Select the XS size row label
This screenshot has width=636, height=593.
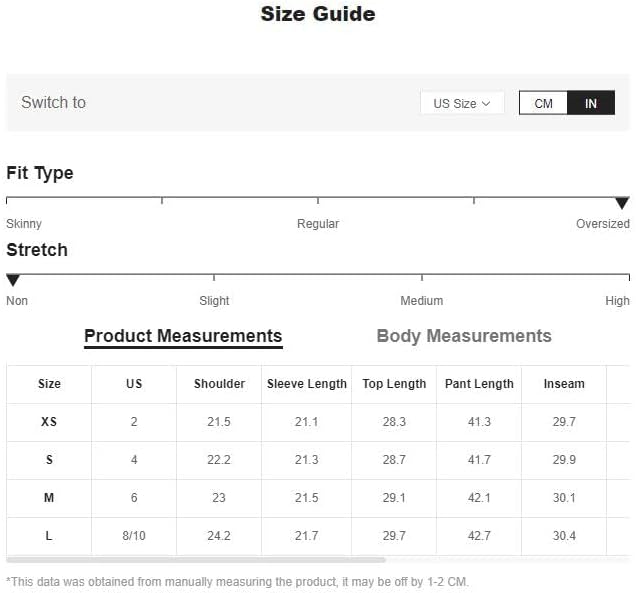49,422
